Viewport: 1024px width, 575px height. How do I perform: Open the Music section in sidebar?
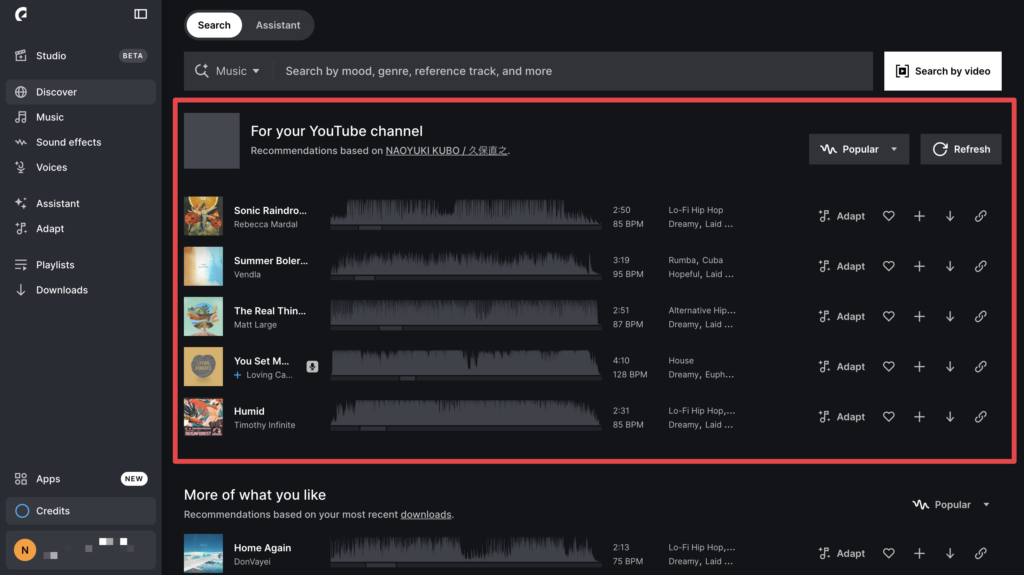click(x=81, y=117)
